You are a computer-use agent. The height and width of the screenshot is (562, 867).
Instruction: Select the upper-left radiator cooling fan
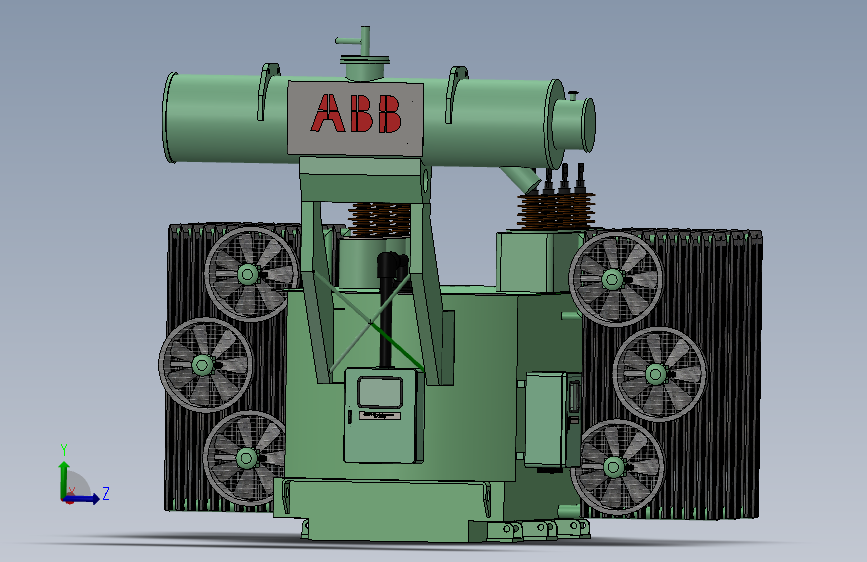pyautogui.click(x=252, y=274)
